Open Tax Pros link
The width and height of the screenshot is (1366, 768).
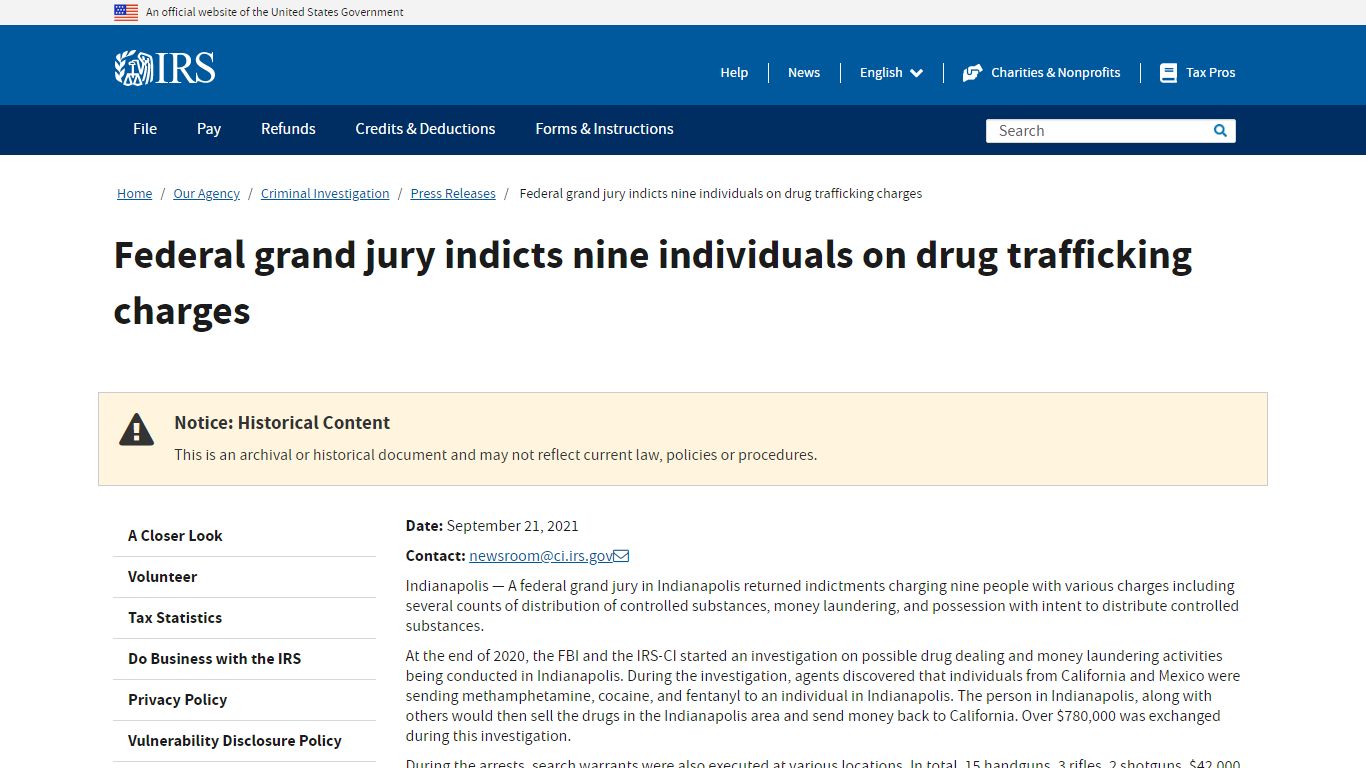pyautogui.click(x=1210, y=72)
